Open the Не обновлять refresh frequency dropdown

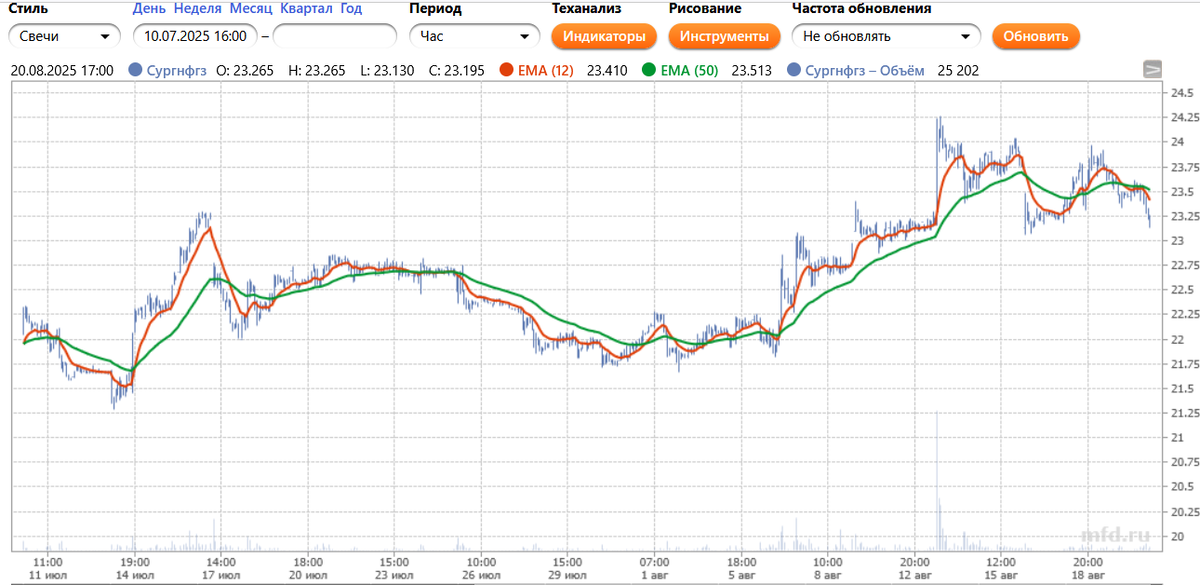885,36
